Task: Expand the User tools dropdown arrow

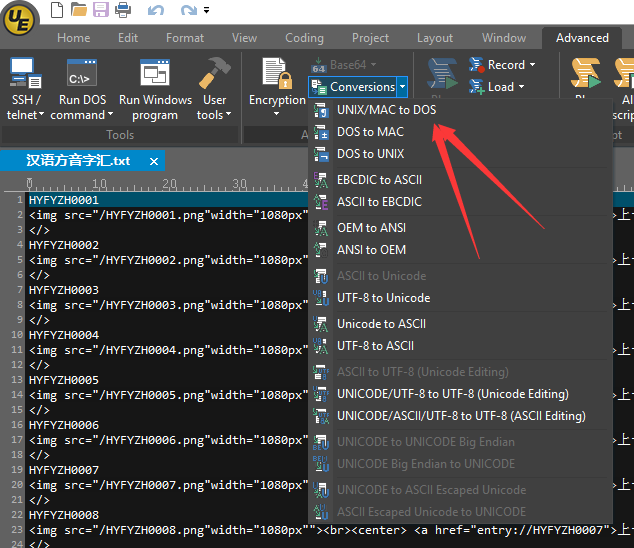Action: coord(228,115)
